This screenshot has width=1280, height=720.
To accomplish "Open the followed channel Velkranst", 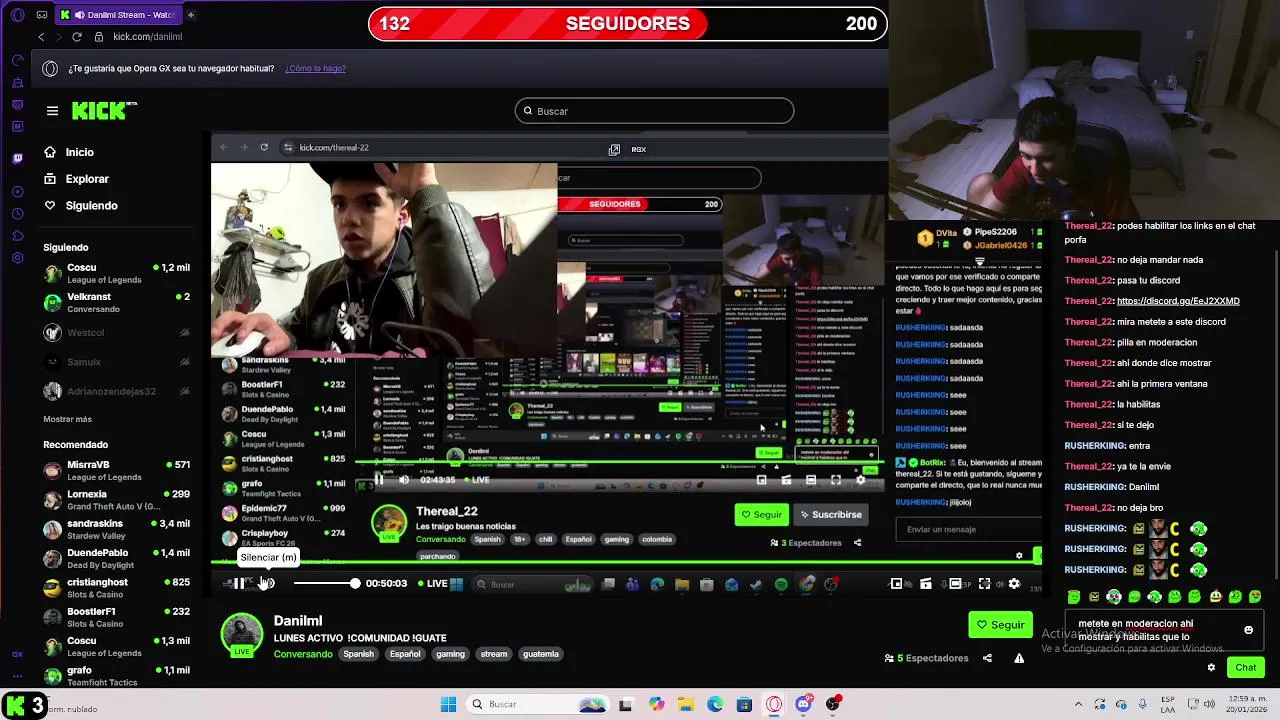I will [x=116, y=303].
